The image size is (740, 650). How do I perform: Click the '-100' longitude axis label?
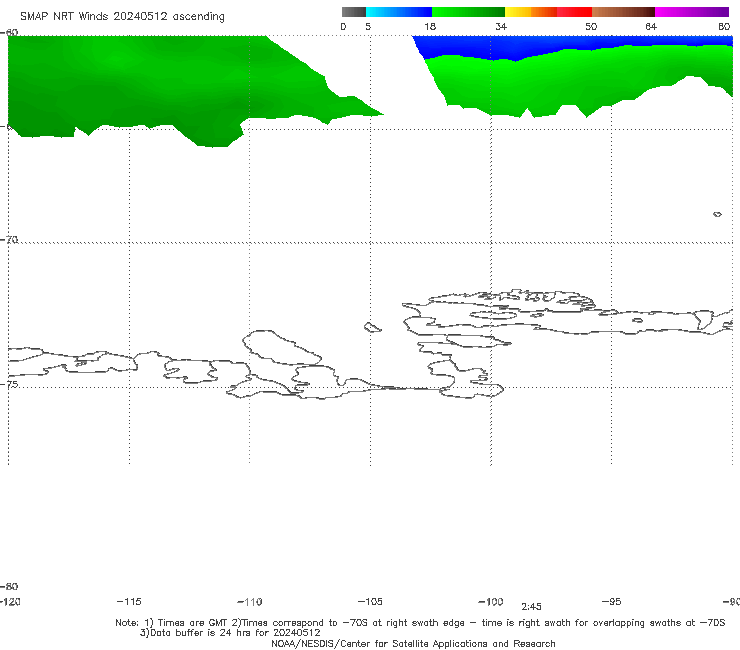click(x=491, y=601)
